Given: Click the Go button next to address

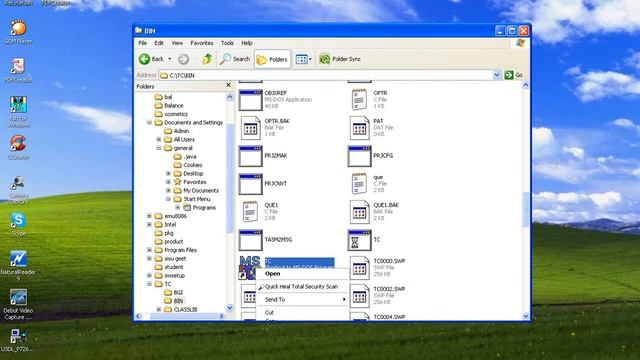Looking at the screenshot, I should pyautogui.click(x=514, y=75).
